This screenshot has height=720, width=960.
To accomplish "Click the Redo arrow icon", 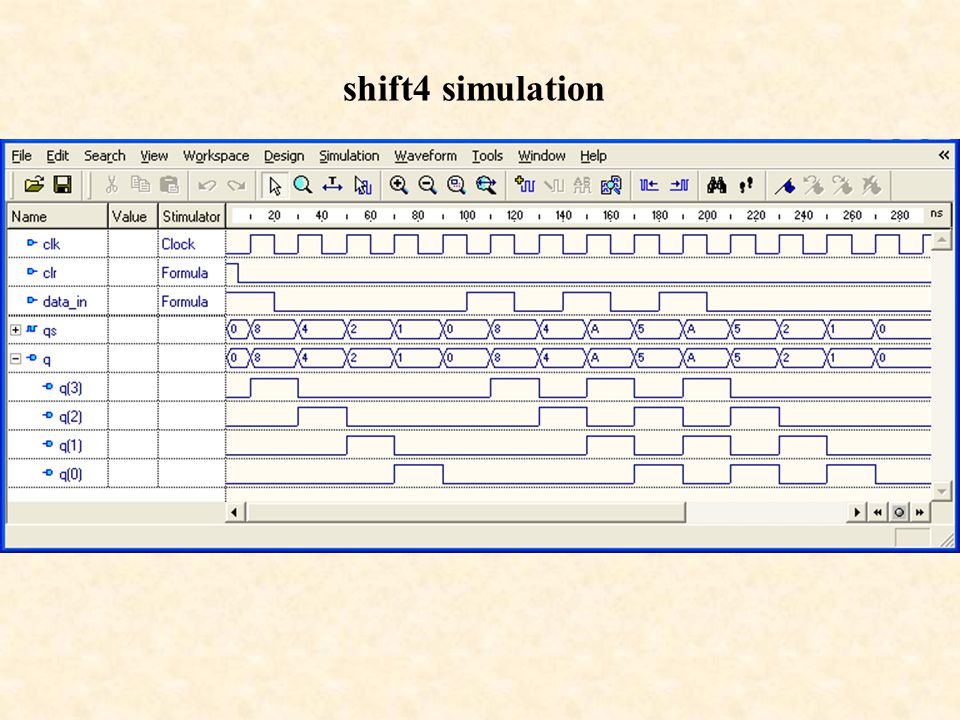I will tap(236, 185).
